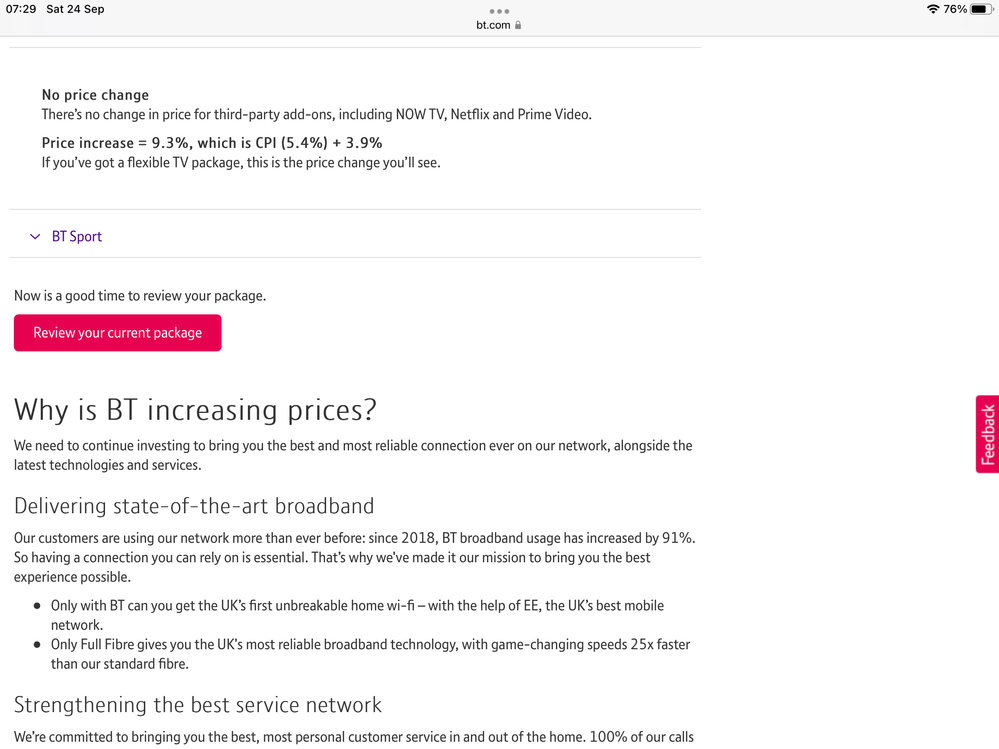Tap the three-dot page indicator above bt.com
Viewport: 999px width, 749px height.
tap(498, 13)
